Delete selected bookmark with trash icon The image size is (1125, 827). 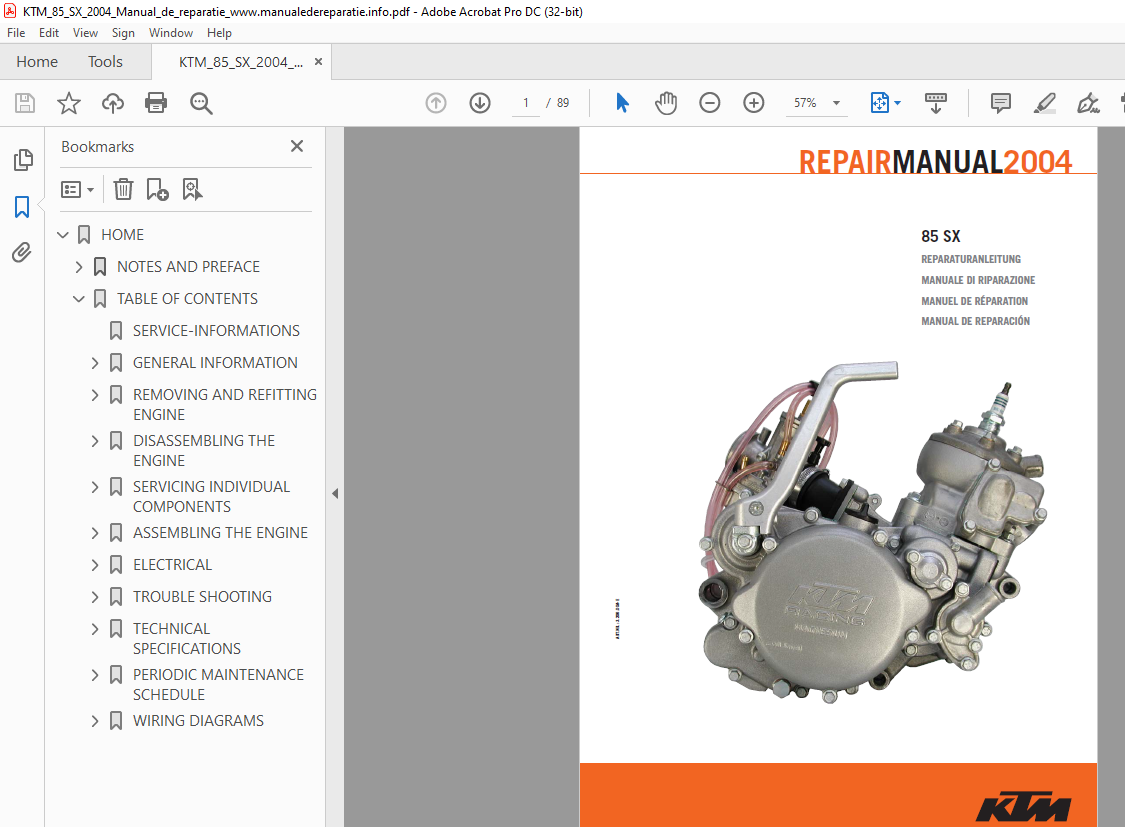tap(123, 189)
